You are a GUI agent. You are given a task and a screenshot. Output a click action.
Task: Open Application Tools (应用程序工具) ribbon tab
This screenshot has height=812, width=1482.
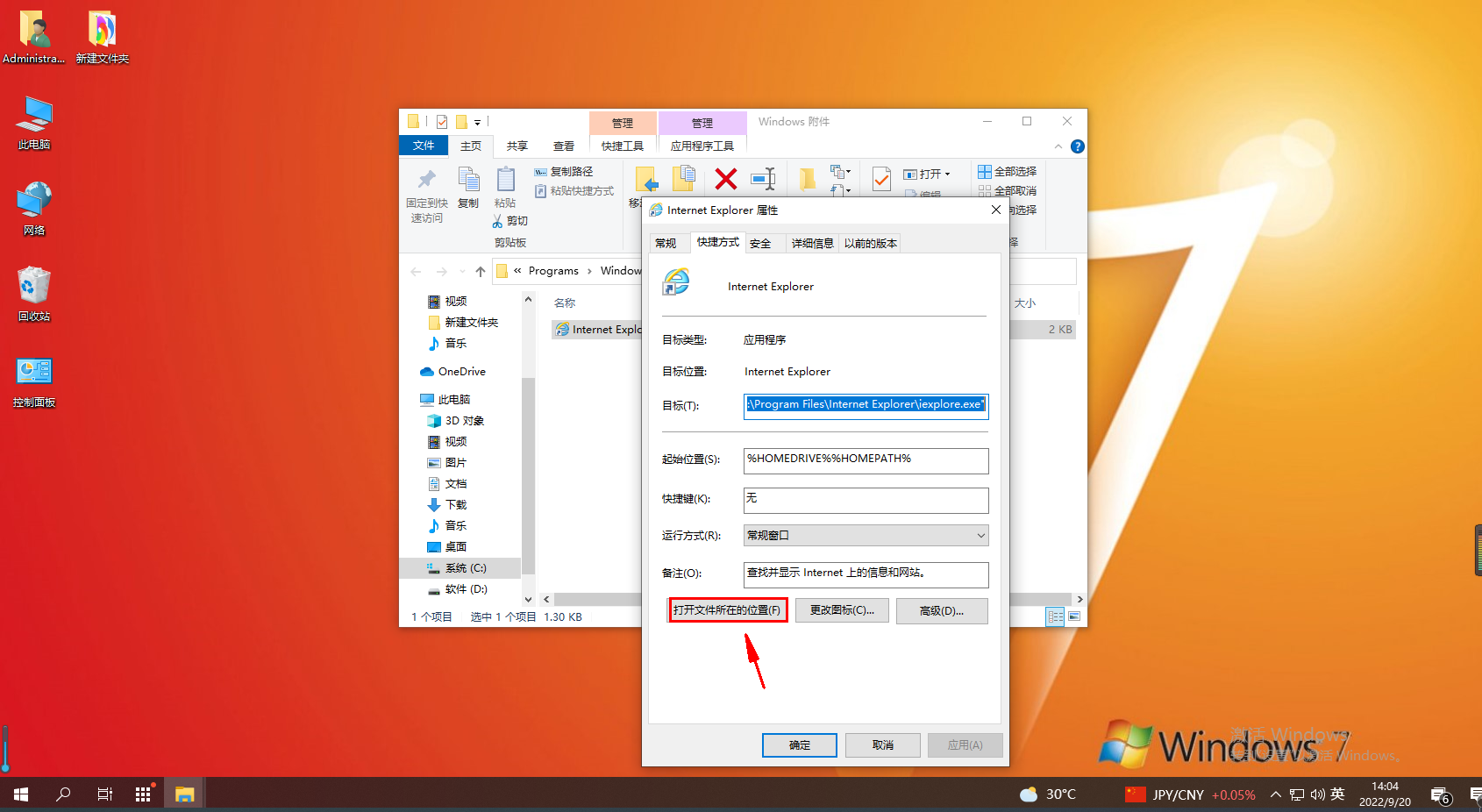(x=702, y=146)
